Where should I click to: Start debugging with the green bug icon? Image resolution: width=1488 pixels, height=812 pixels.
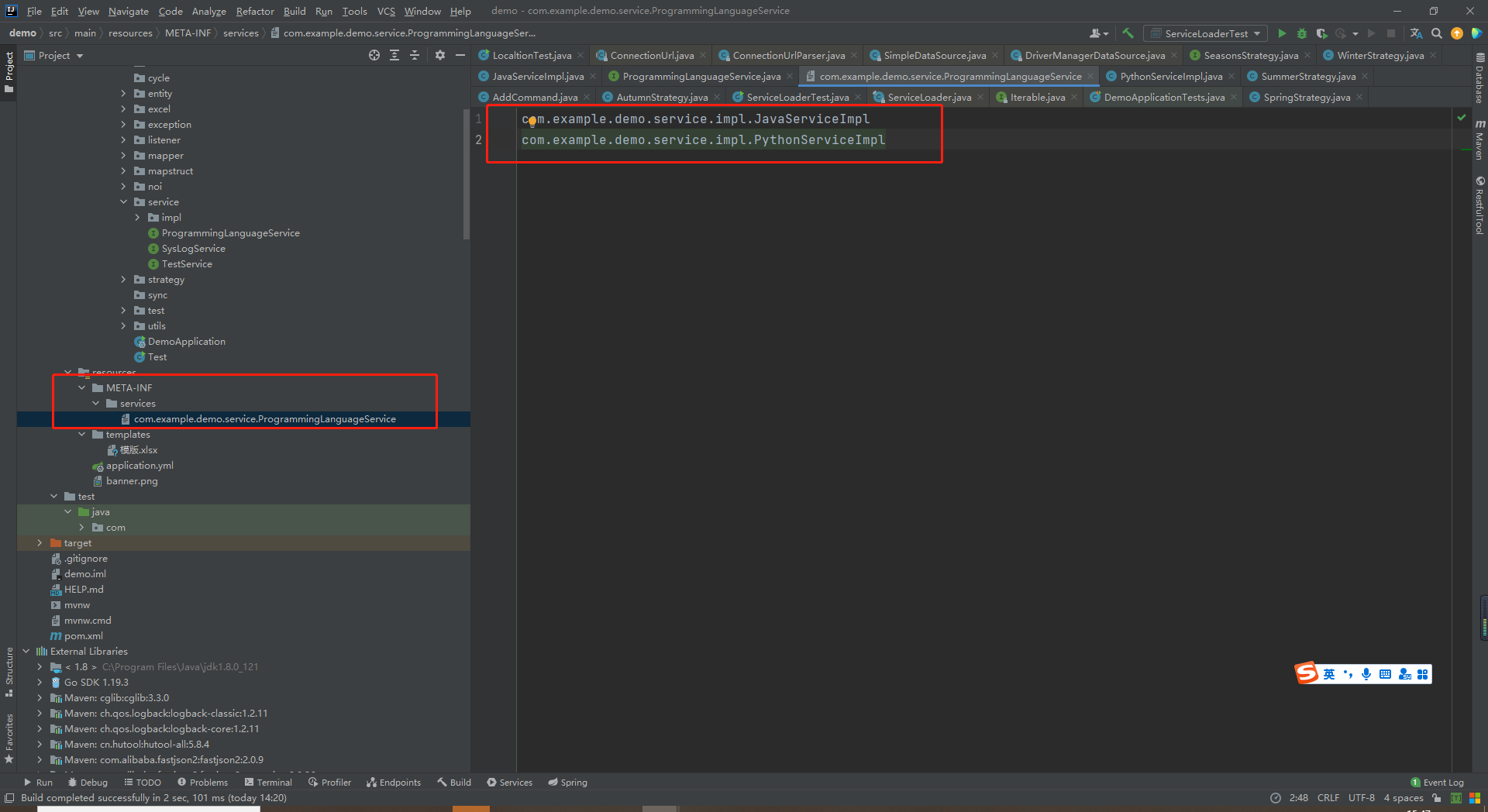pos(1302,33)
